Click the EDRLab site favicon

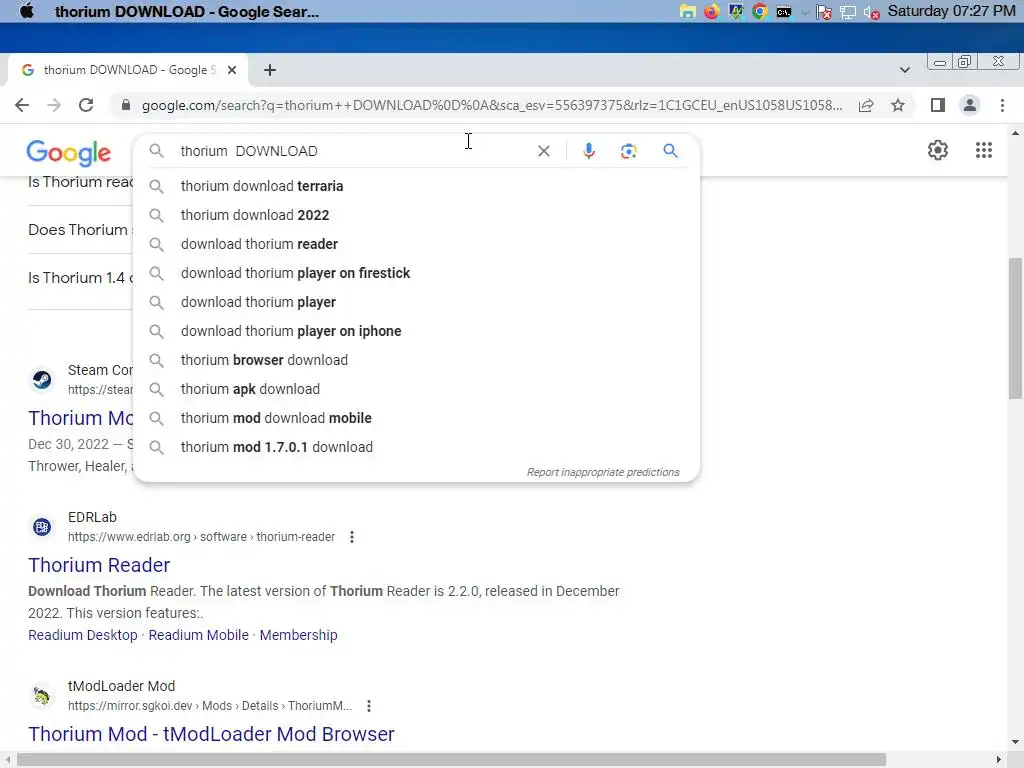[x=42, y=526]
